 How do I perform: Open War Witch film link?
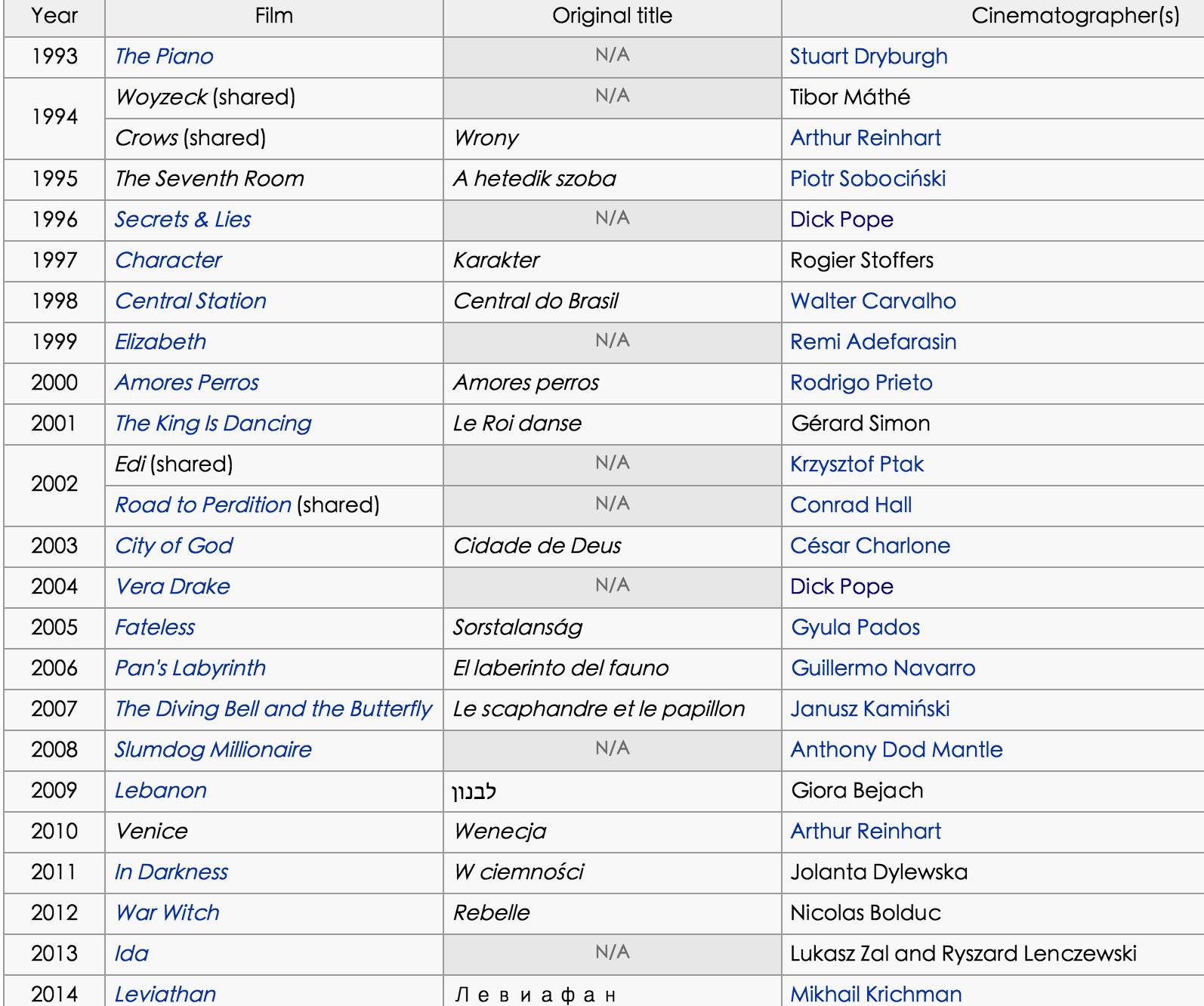(x=167, y=913)
